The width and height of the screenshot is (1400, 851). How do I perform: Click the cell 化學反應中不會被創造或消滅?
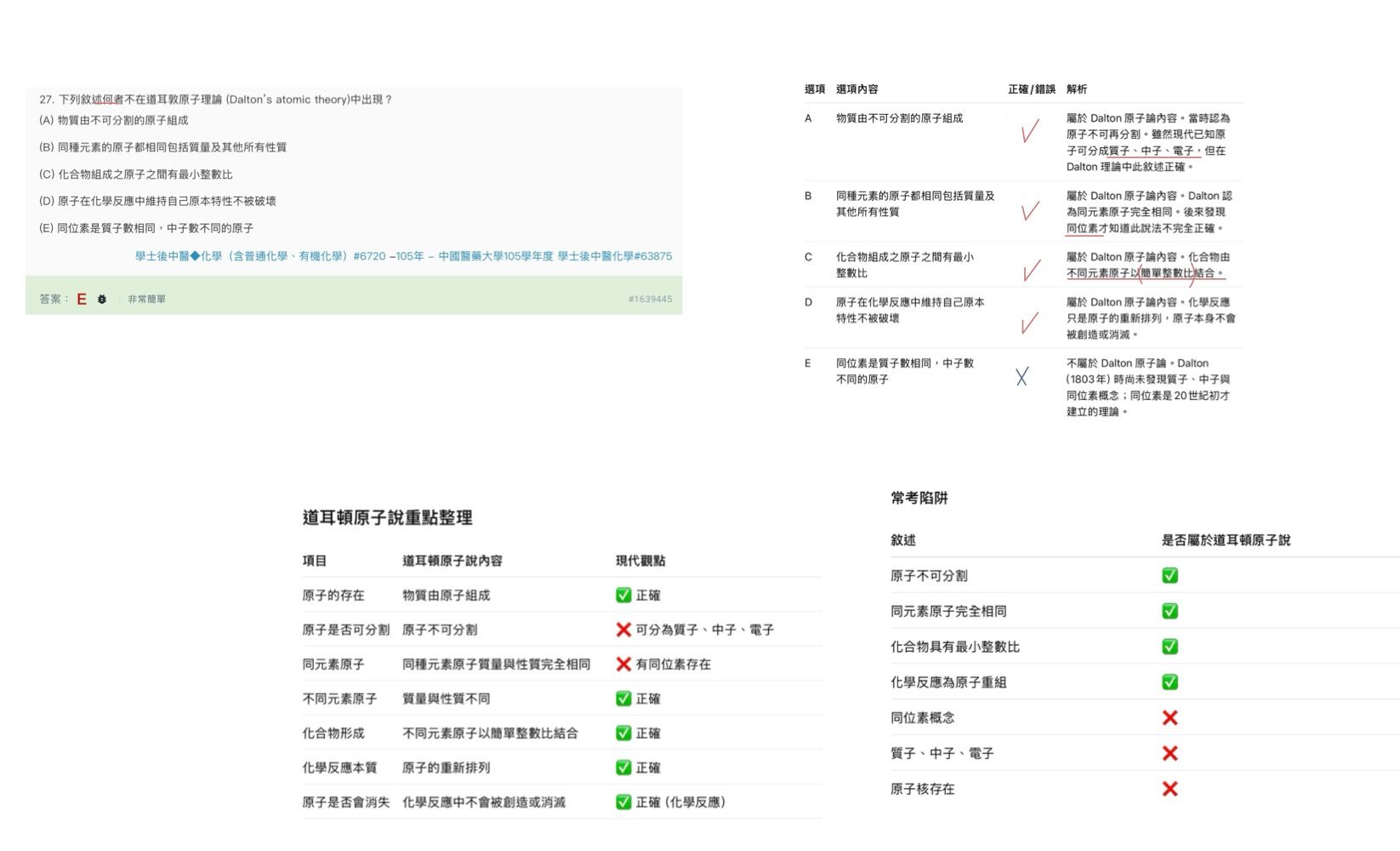point(484,802)
